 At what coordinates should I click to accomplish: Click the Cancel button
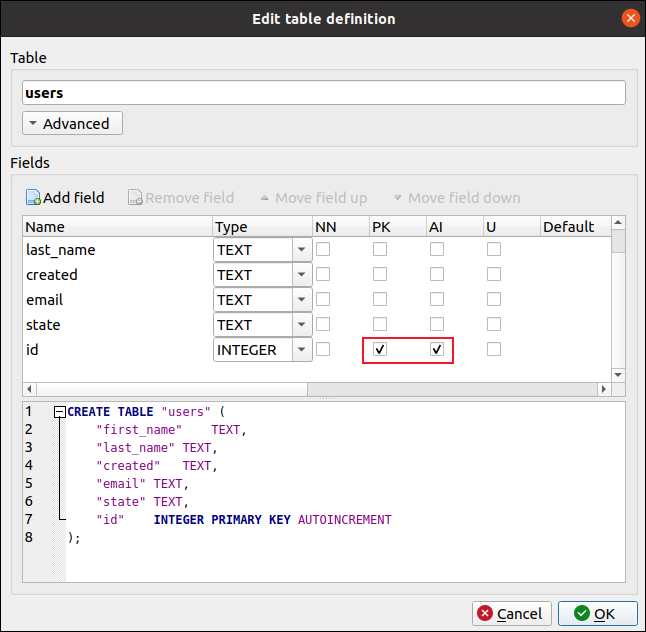(x=510, y=614)
